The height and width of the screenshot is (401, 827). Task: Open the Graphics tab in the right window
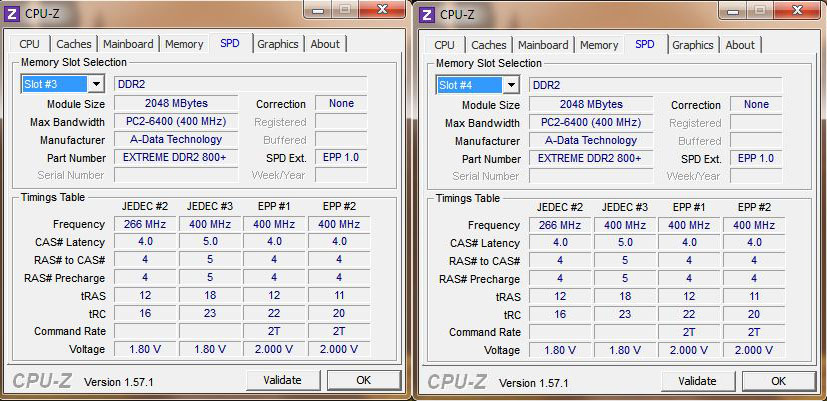coord(693,45)
